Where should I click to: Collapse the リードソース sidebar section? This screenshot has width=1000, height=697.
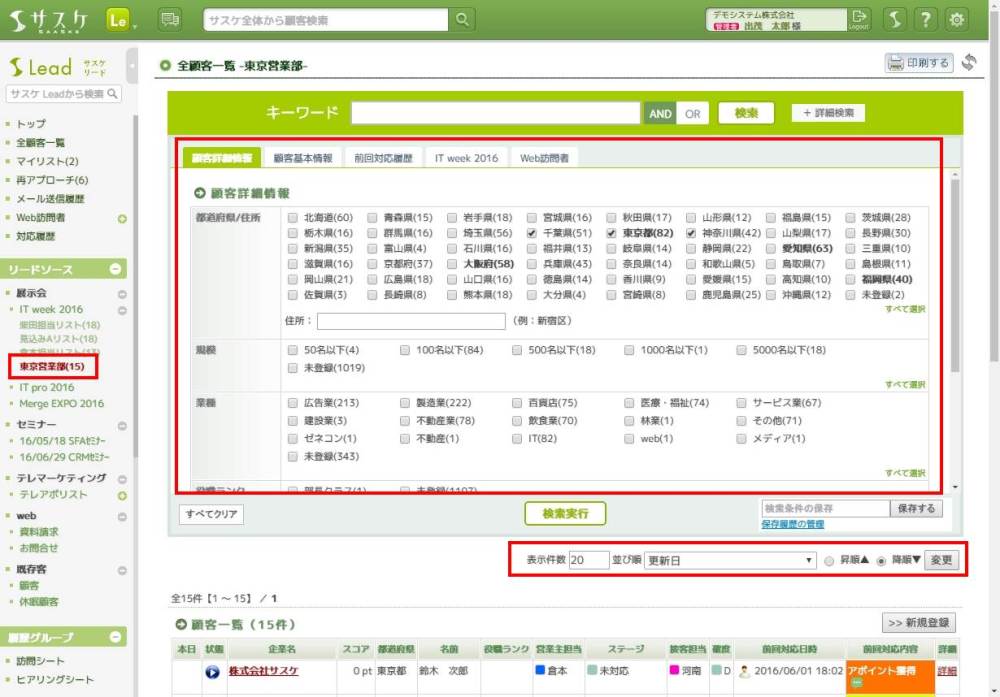tap(116, 270)
